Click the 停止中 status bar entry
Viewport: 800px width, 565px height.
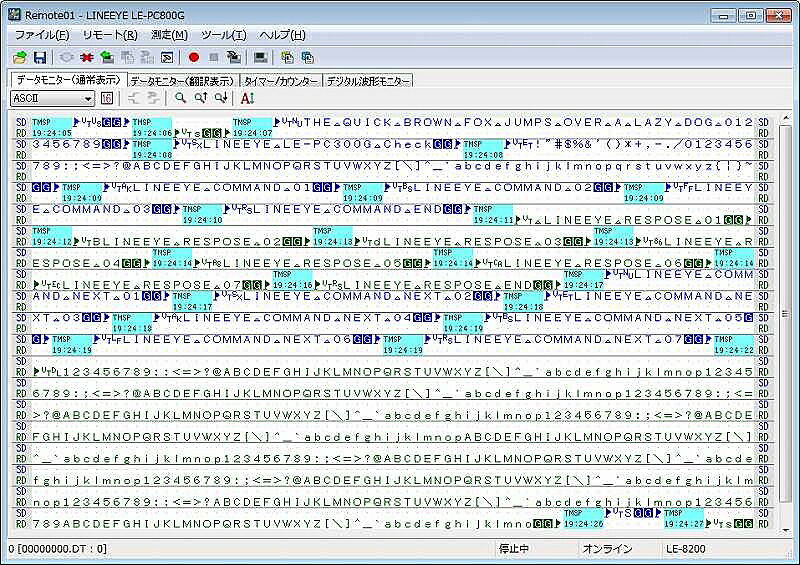point(514,549)
